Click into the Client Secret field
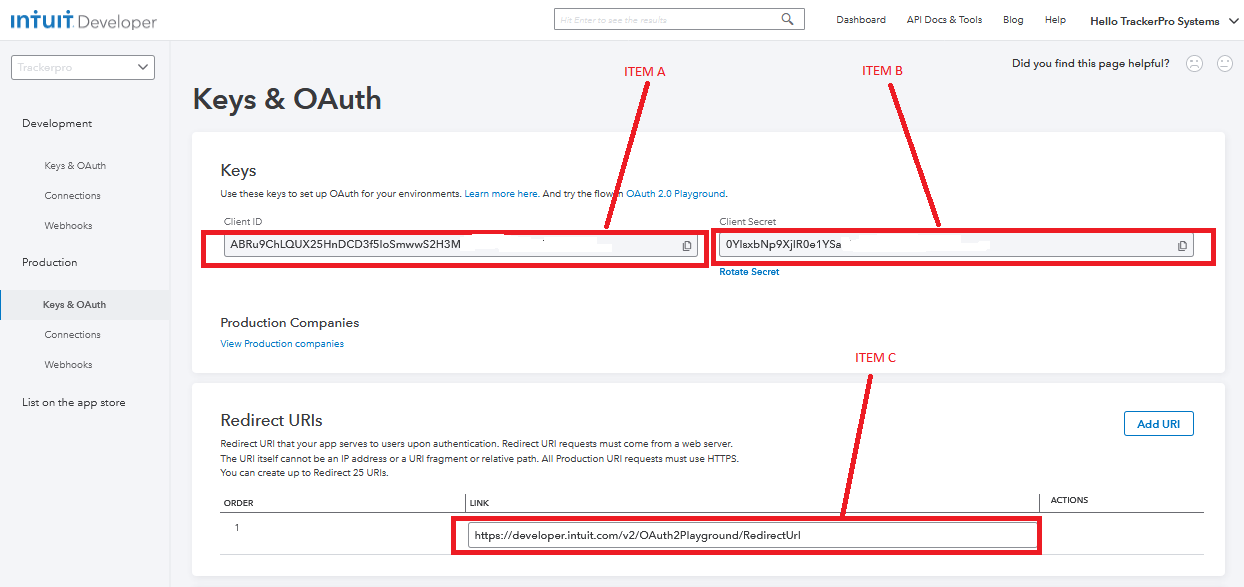Viewport: 1244px width, 587px height. [x=956, y=245]
